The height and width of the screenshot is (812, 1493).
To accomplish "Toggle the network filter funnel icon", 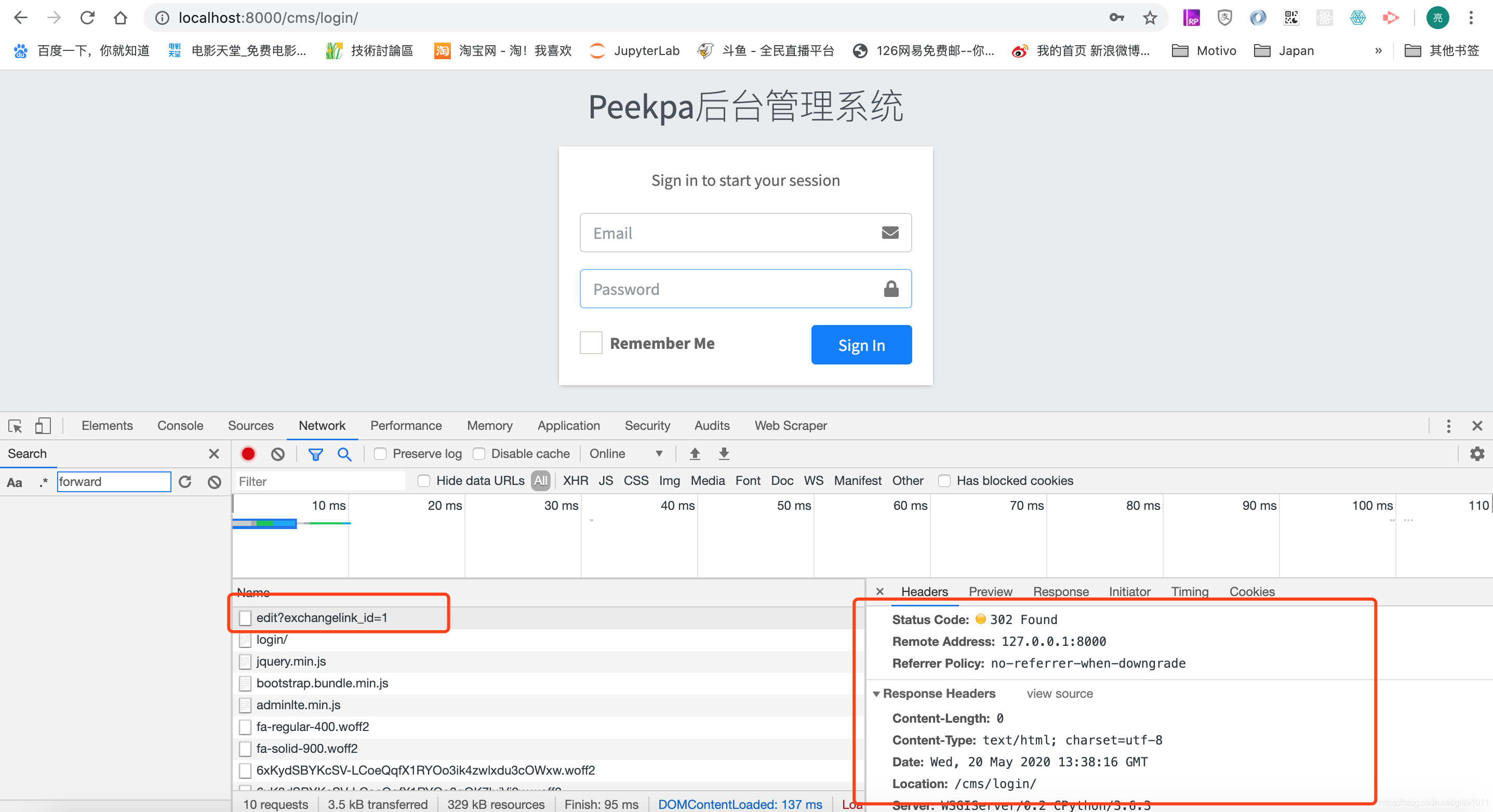I will (315, 453).
